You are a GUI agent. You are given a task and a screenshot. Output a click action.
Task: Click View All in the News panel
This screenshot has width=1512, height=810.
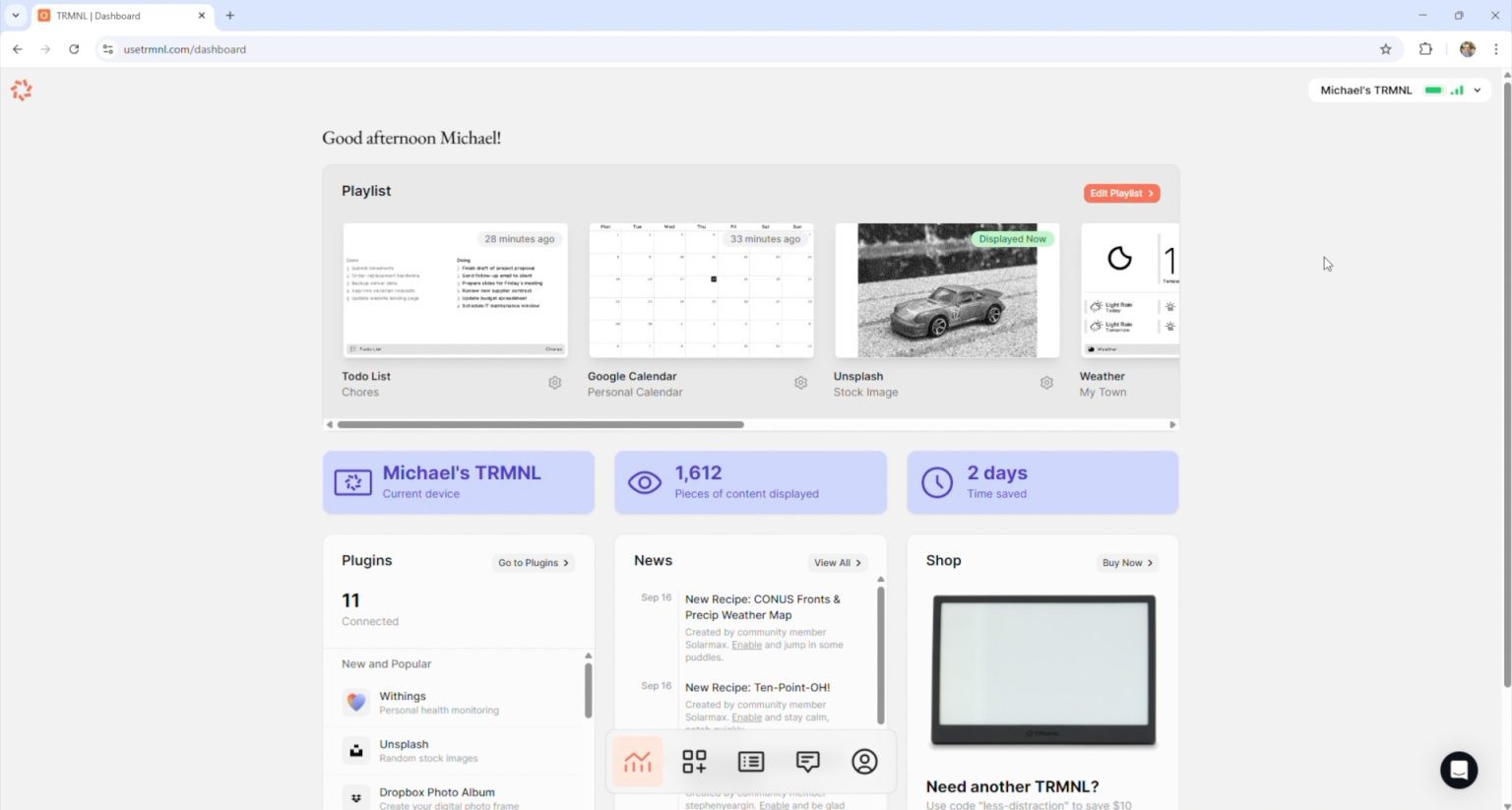click(837, 563)
